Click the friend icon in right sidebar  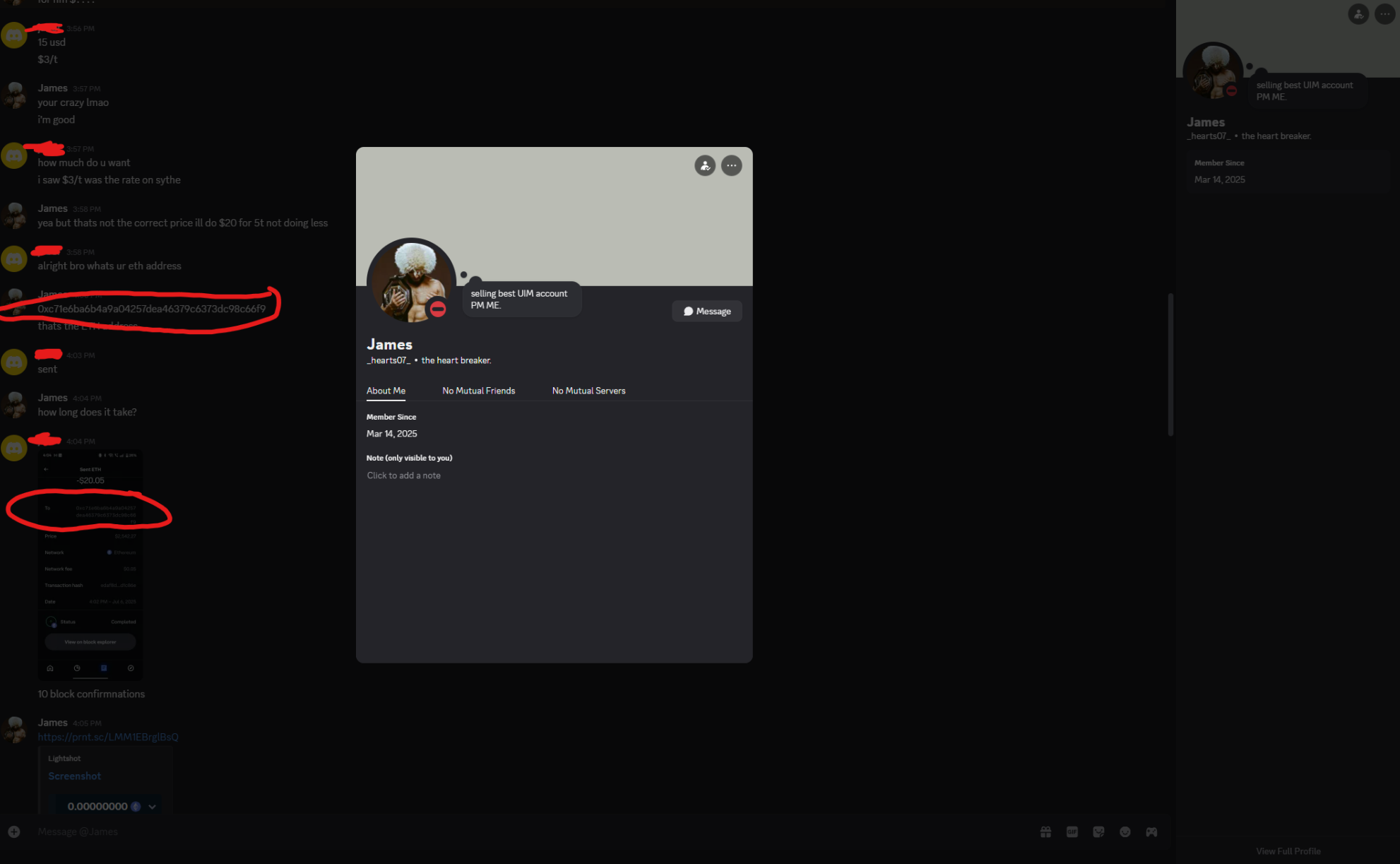1358,14
